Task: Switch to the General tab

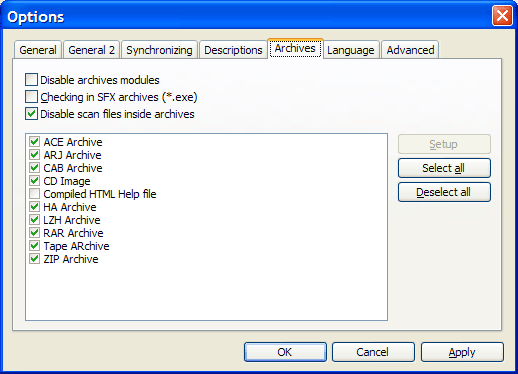Action: (38, 50)
